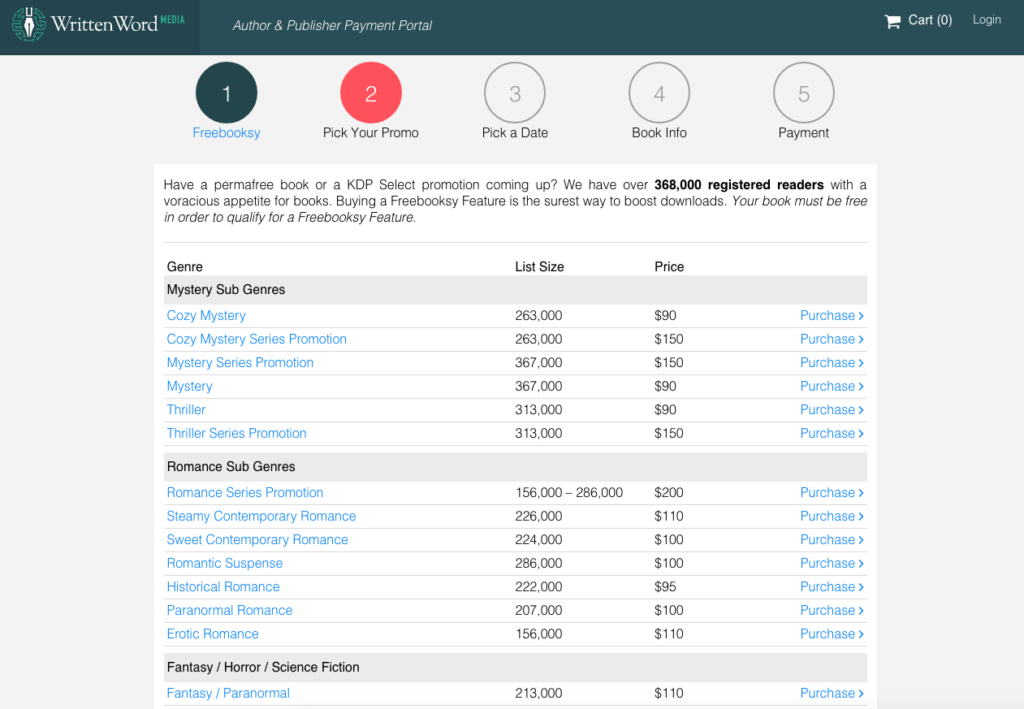The height and width of the screenshot is (709, 1024).
Task: Open the Freebooksy step label link
Action: pos(226,133)
